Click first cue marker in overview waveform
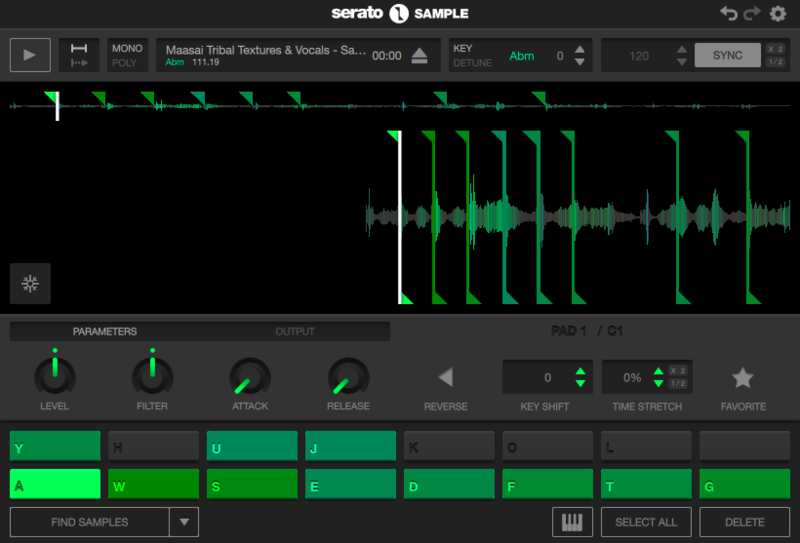 point(52,97)
